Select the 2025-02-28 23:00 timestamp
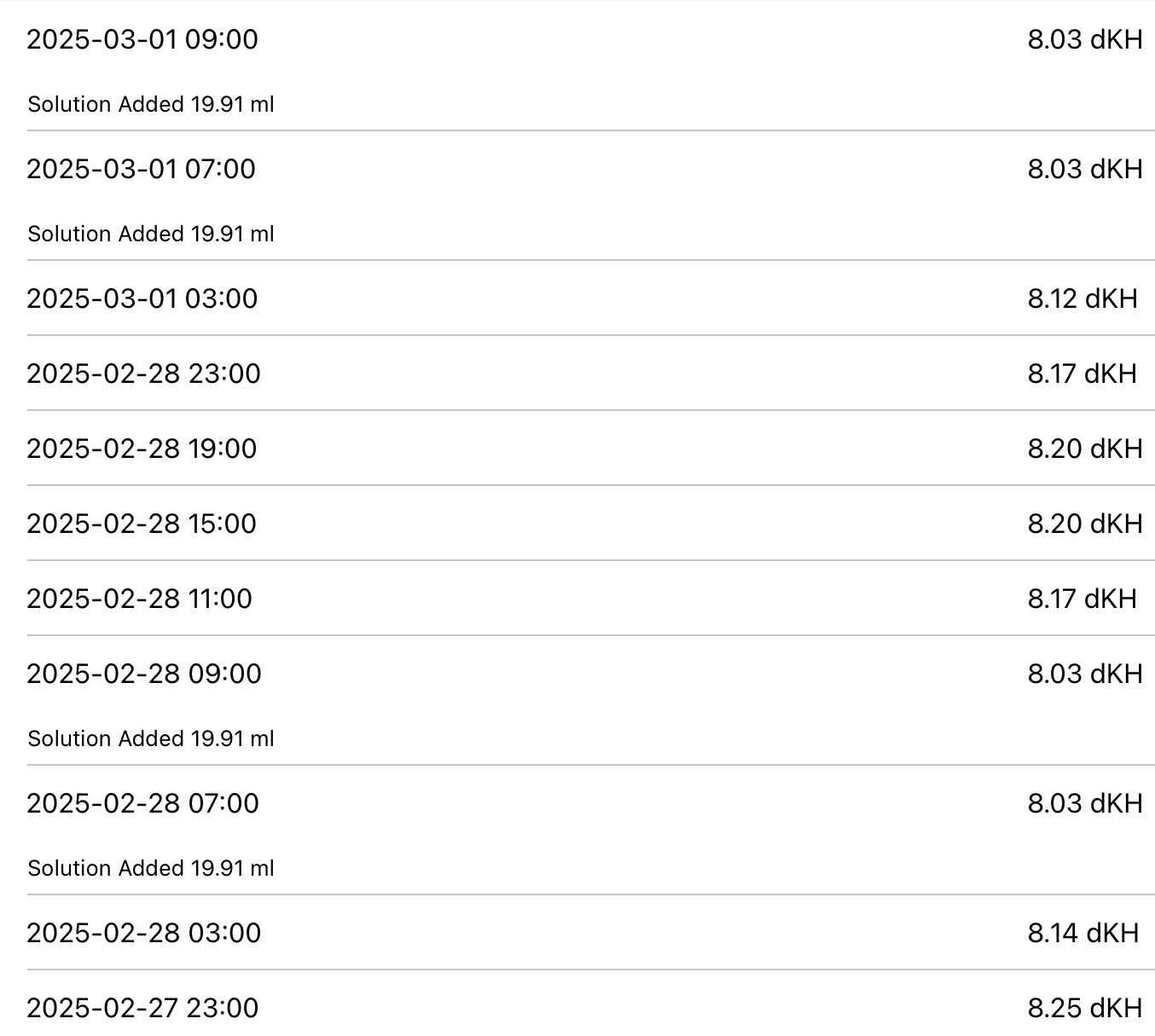The height and width of the screenshot is (1036, 1155). [x=143, y=374]
